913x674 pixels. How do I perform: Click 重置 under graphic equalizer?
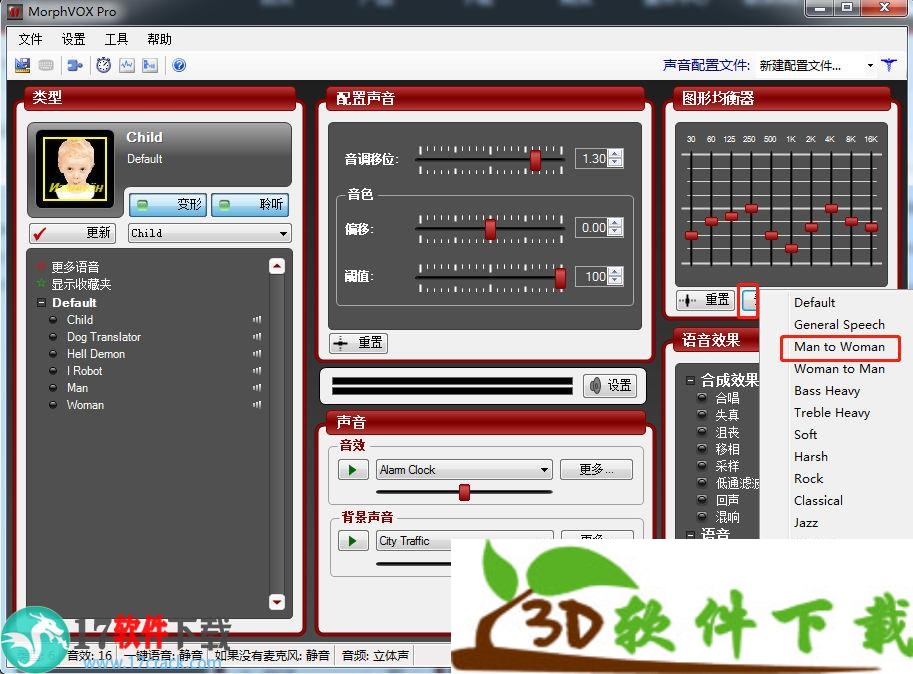(705, 300)
